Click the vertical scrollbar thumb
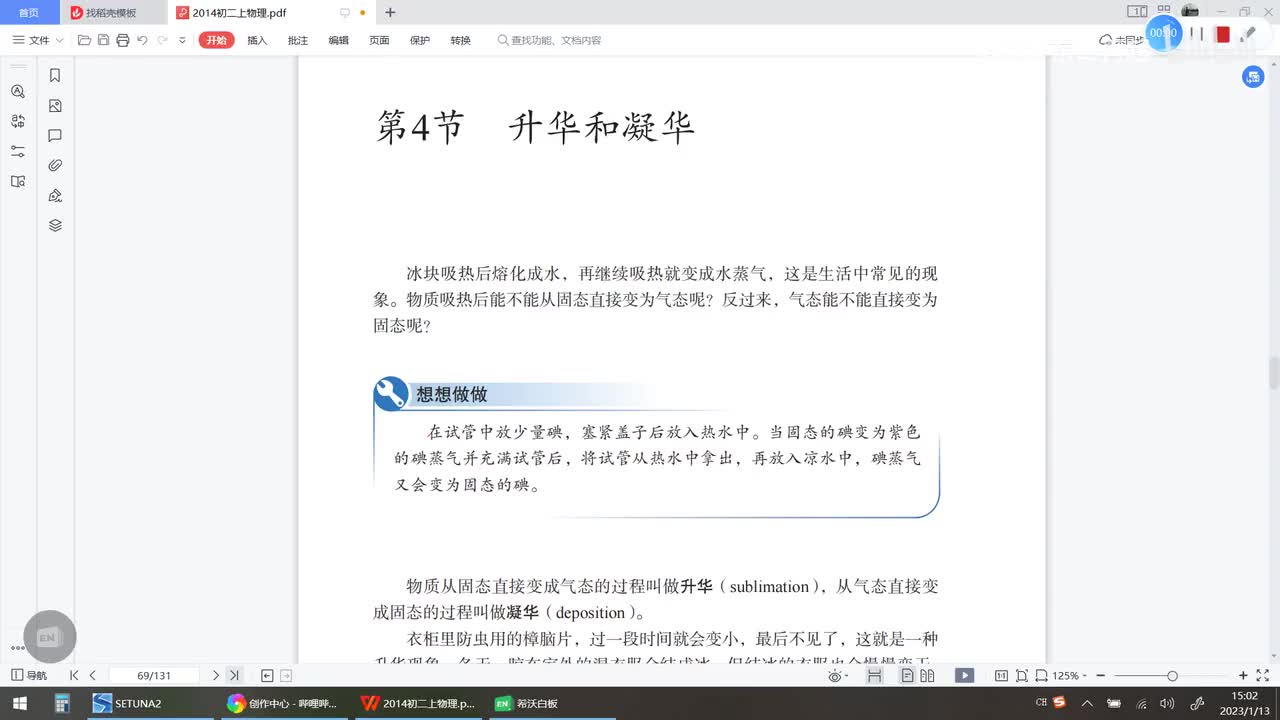The width and height of the screenshot is (1280, 720). [x=1274, y=372]
